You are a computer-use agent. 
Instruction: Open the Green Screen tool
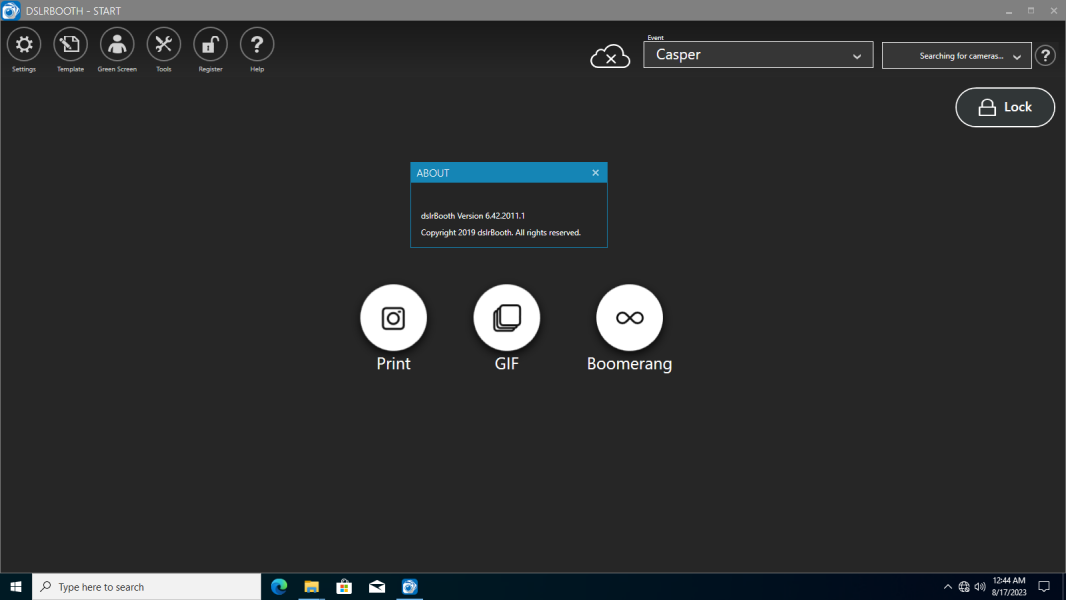coord(117,45)
